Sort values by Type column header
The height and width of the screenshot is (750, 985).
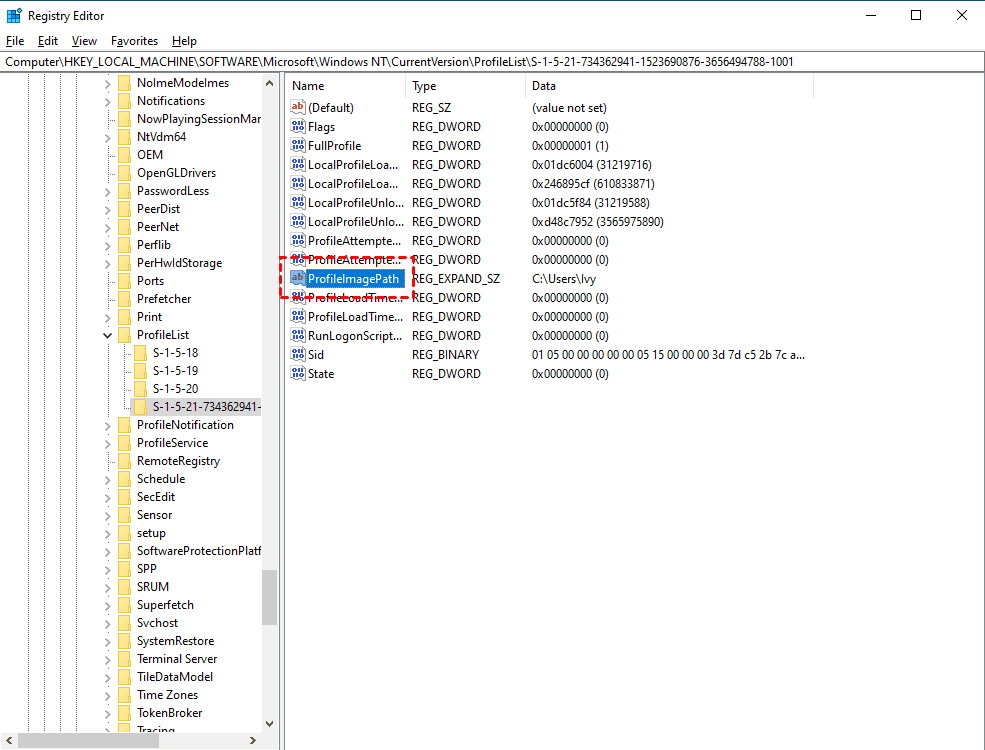(465, 86)
